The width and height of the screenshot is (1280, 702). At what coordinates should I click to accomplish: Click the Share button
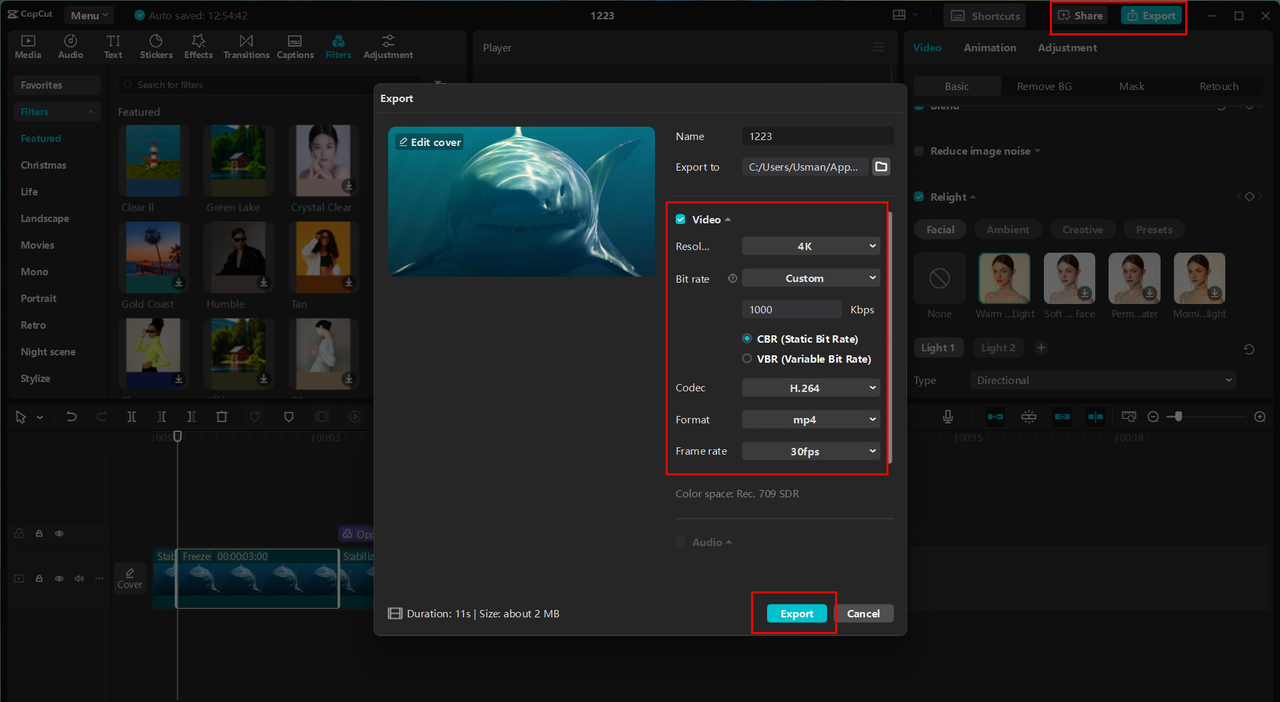[1081, 16]
